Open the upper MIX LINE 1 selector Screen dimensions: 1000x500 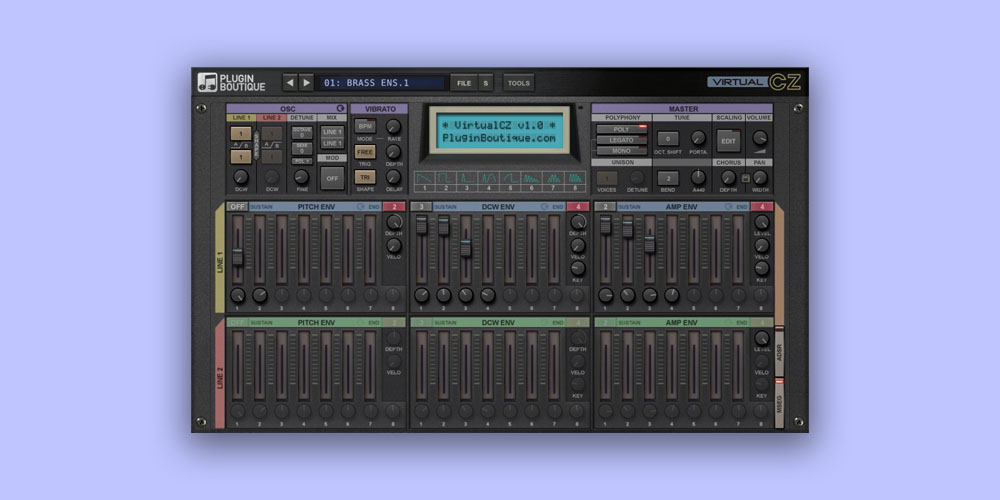pos(332,132)
